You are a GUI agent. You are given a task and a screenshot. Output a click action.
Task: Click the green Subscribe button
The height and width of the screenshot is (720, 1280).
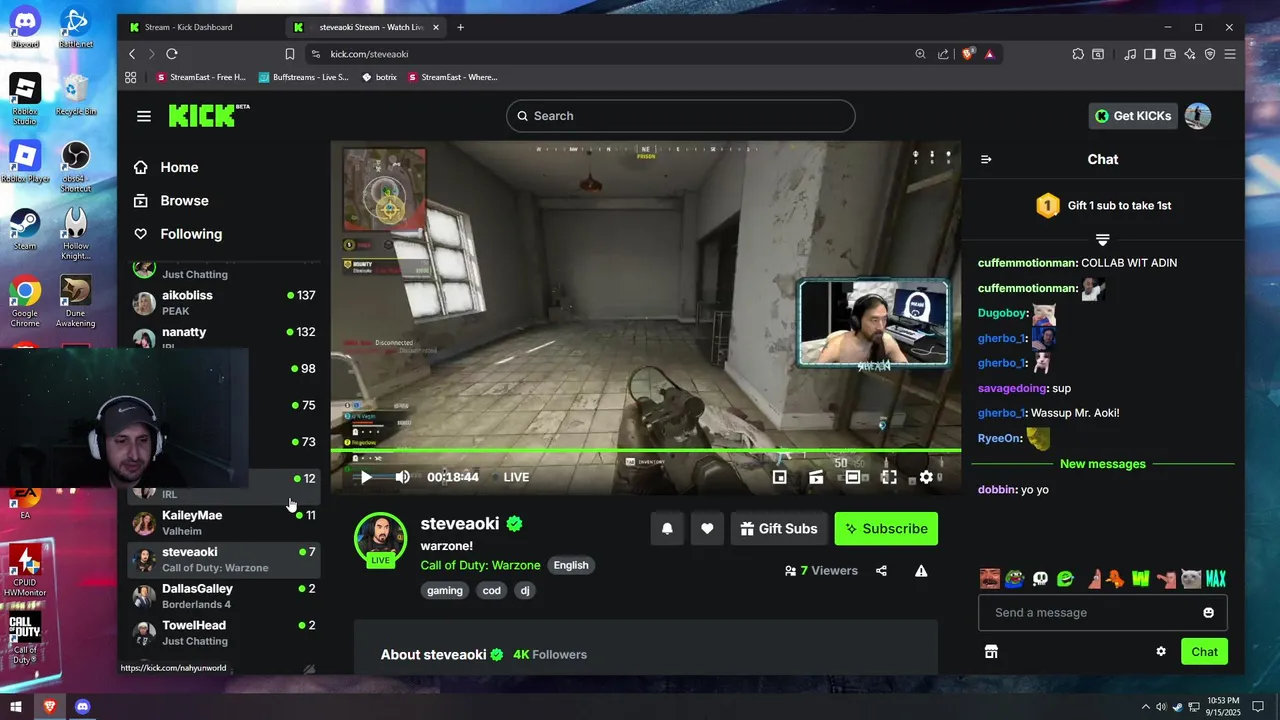tap(886, 529)
